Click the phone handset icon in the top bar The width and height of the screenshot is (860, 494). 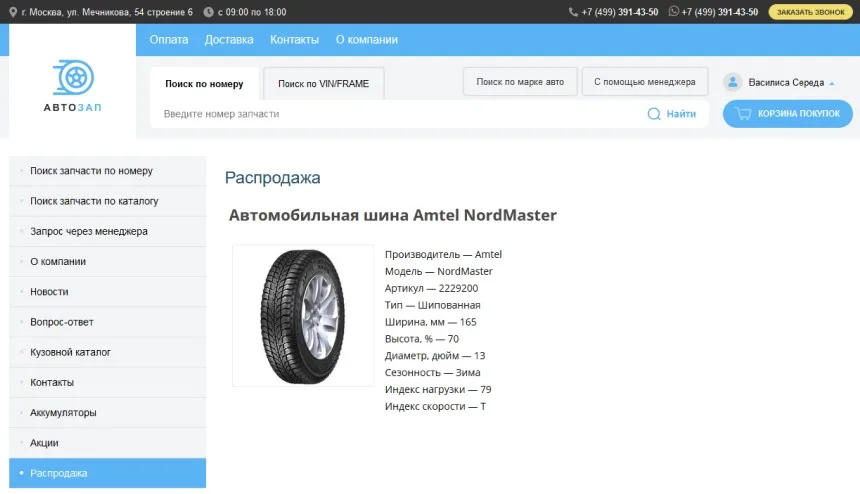coord(573,12)
